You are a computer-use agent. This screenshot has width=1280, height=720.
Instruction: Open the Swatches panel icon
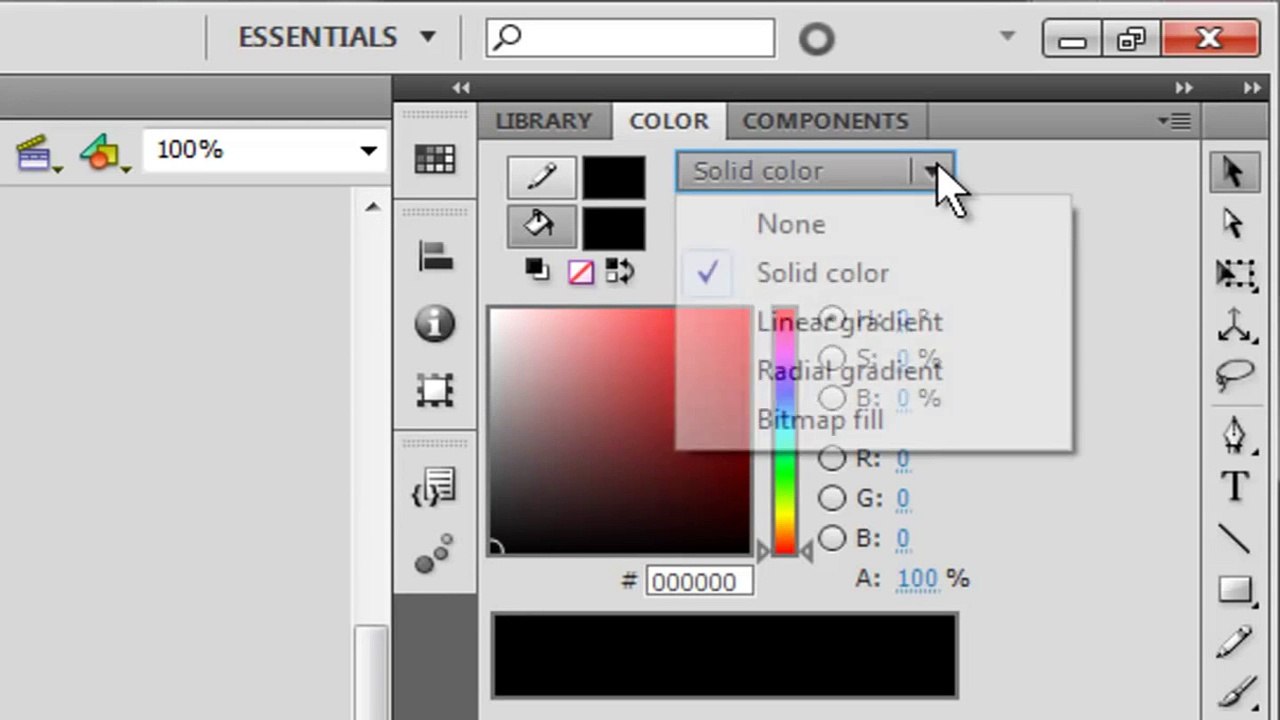[x=435, y=159]
